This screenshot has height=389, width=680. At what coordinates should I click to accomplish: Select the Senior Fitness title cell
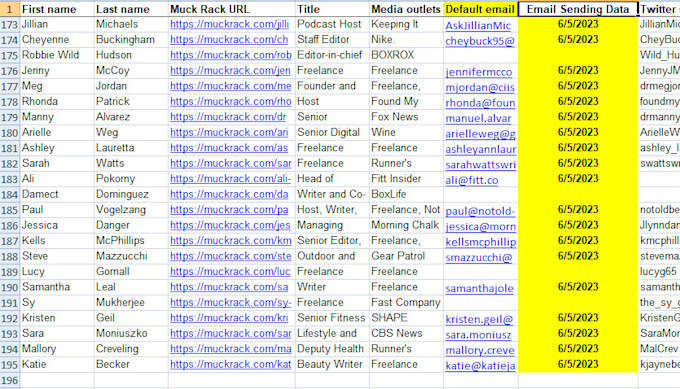[x=332, y=318]
